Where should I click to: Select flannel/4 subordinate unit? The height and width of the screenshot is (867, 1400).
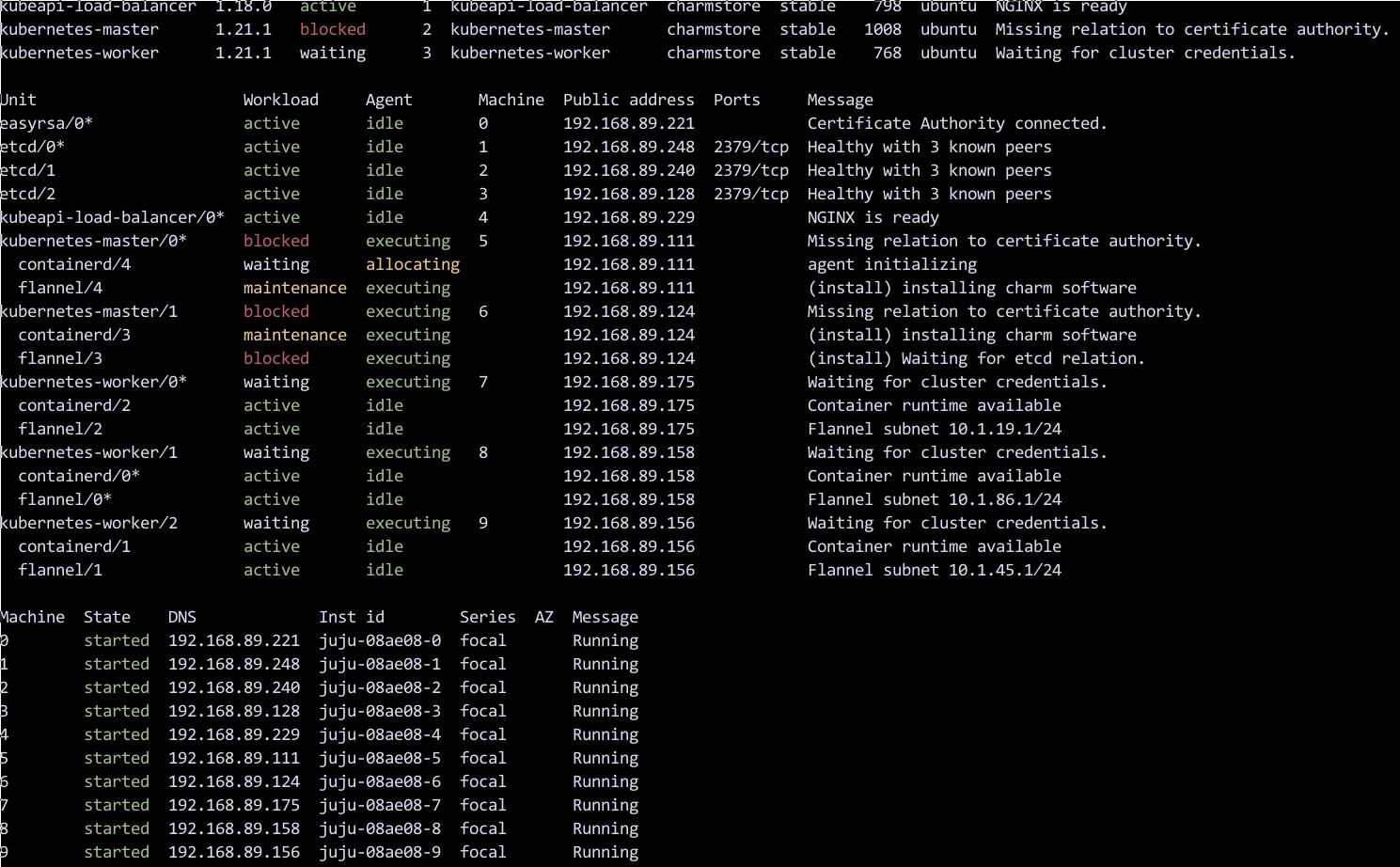pyautogui.click(x=60, y=288)
